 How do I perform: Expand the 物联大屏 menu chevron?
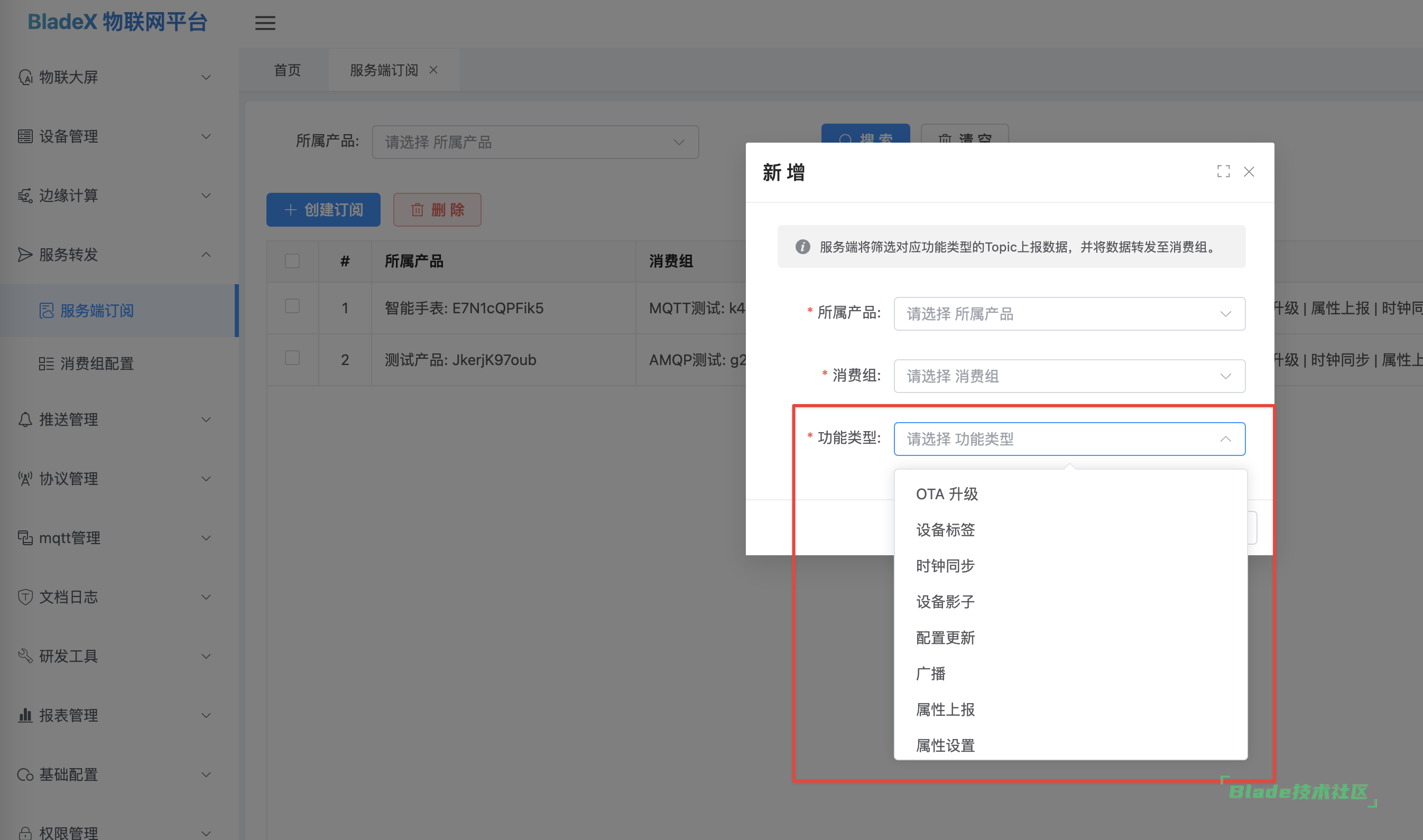[x=207, y=77]
